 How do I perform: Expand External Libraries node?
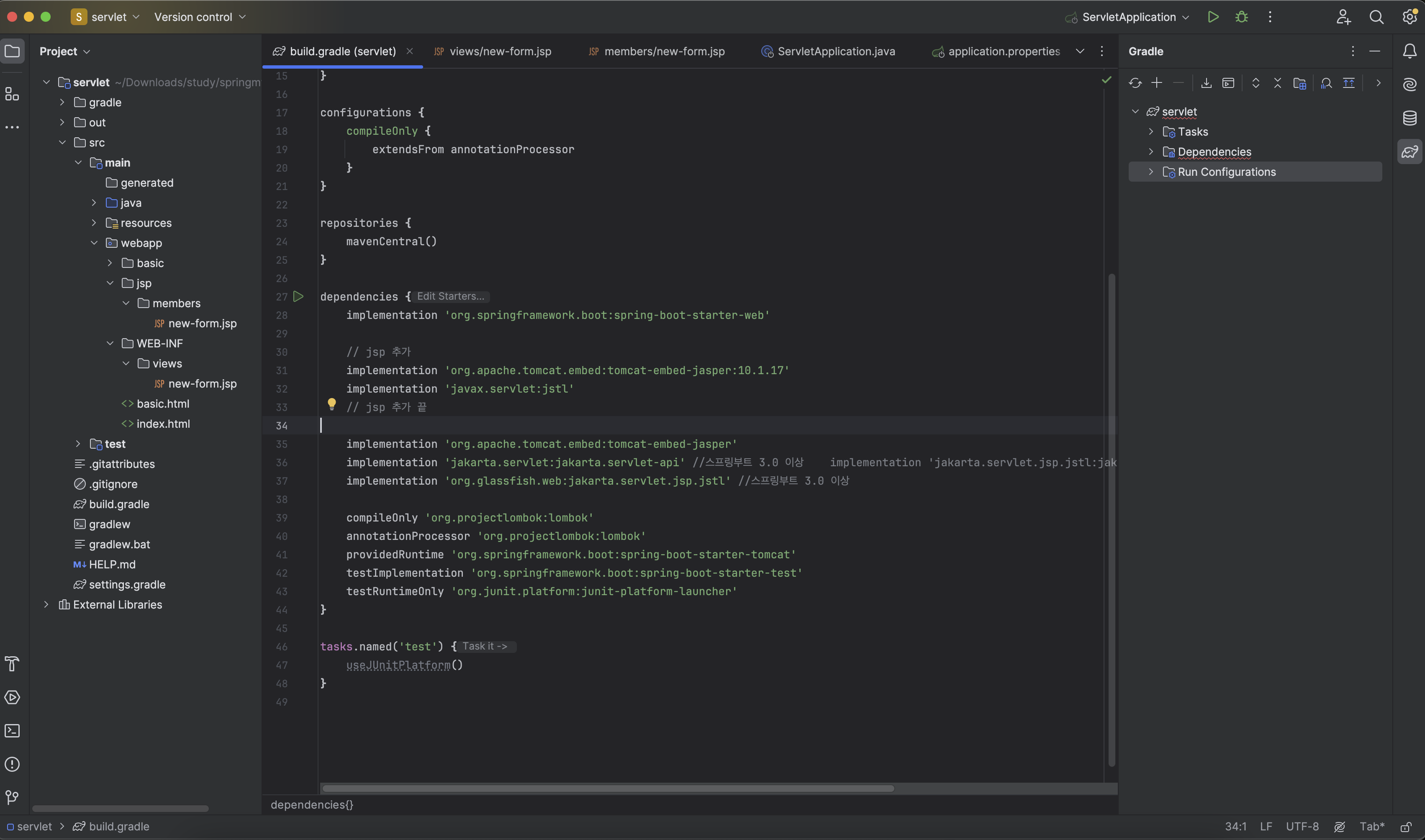tap(46, 604)
